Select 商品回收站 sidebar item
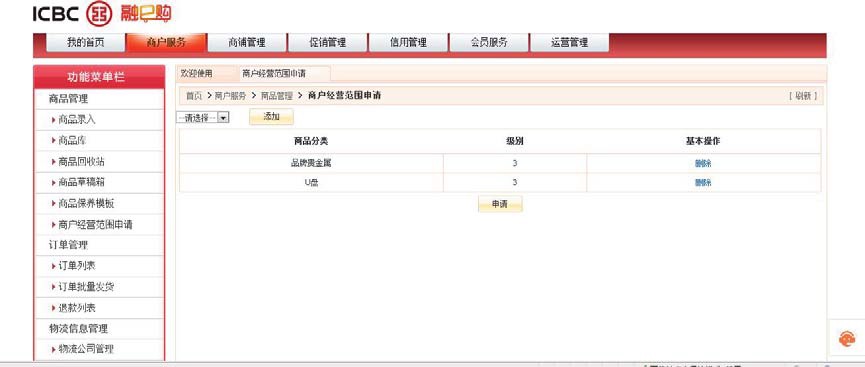Viewport: 865px width, 367px height. pyautogui.click(x=81, y=162)
